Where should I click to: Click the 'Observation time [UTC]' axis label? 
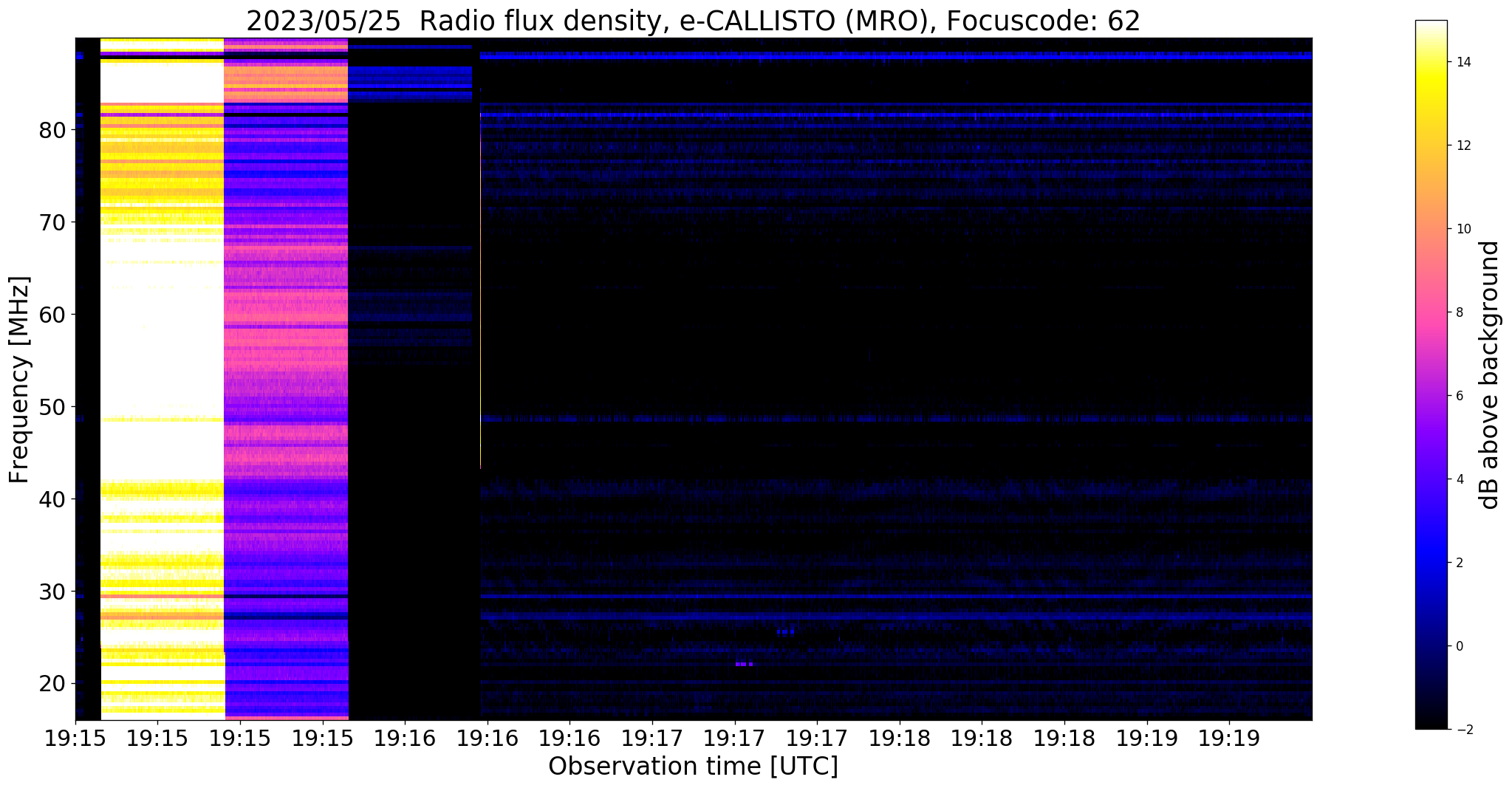click(x=693, y=767)
